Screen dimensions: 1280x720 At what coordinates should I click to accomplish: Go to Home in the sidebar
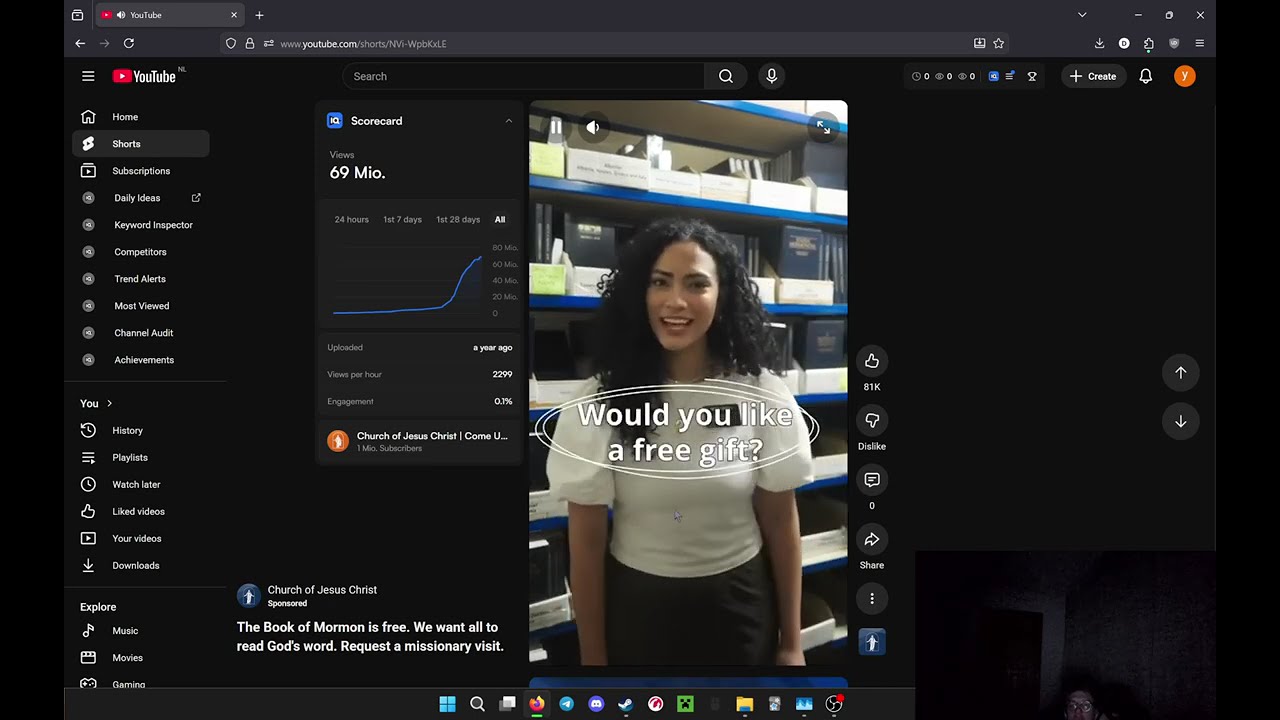pyautogui.click(x=140, y=117)
